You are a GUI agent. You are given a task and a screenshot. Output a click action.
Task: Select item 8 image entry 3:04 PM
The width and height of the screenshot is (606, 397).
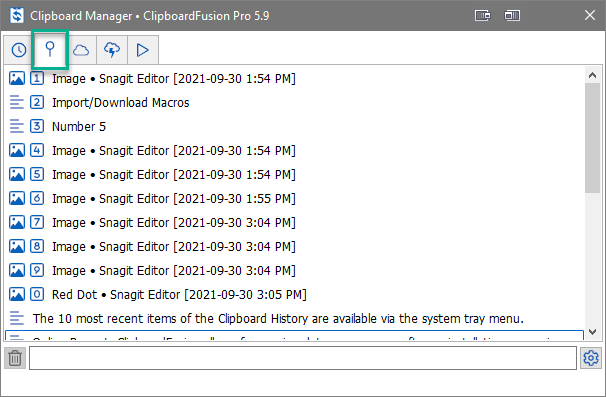click(x=174, y=246)
